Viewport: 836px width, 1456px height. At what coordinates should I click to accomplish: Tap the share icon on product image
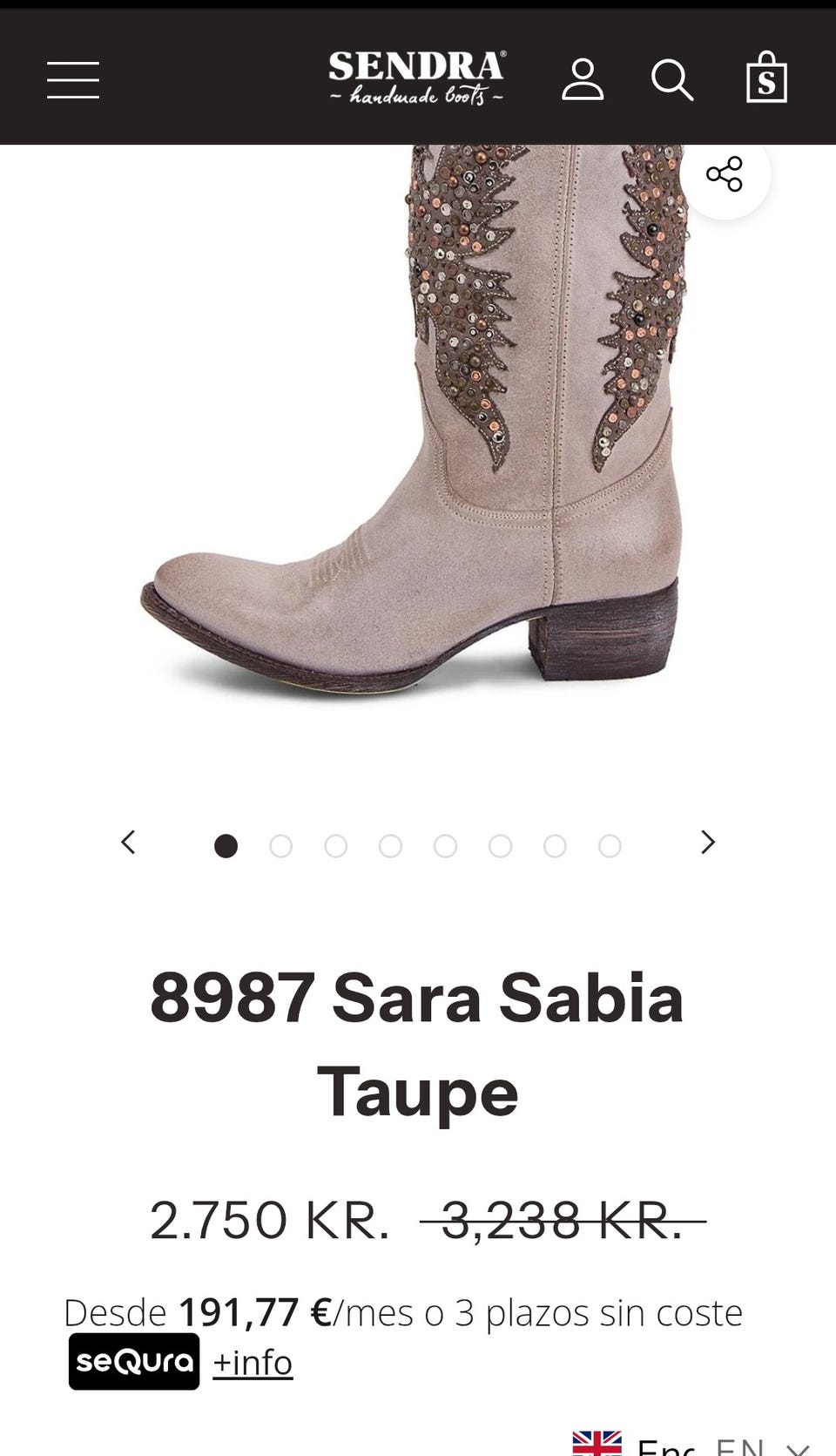click(725, 174)
